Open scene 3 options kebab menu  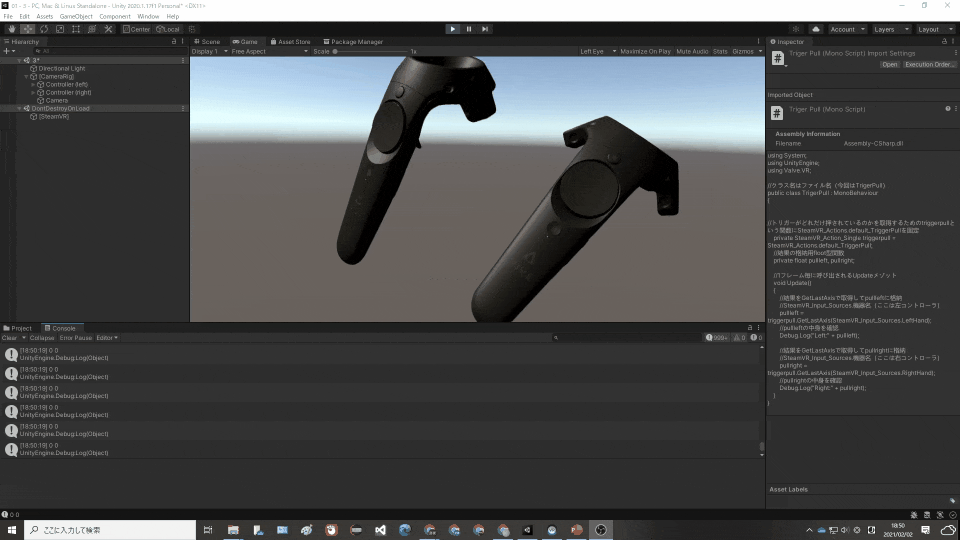tap(183, 61)
